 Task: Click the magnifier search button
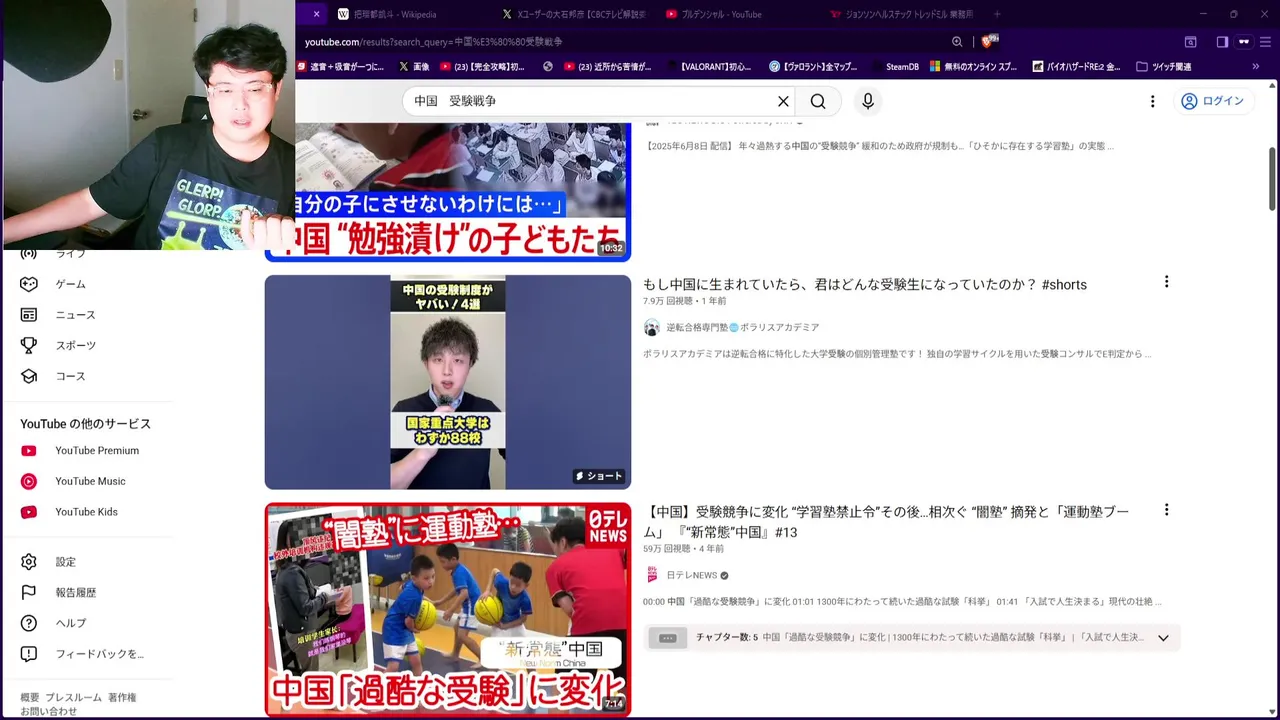[818, 101]
